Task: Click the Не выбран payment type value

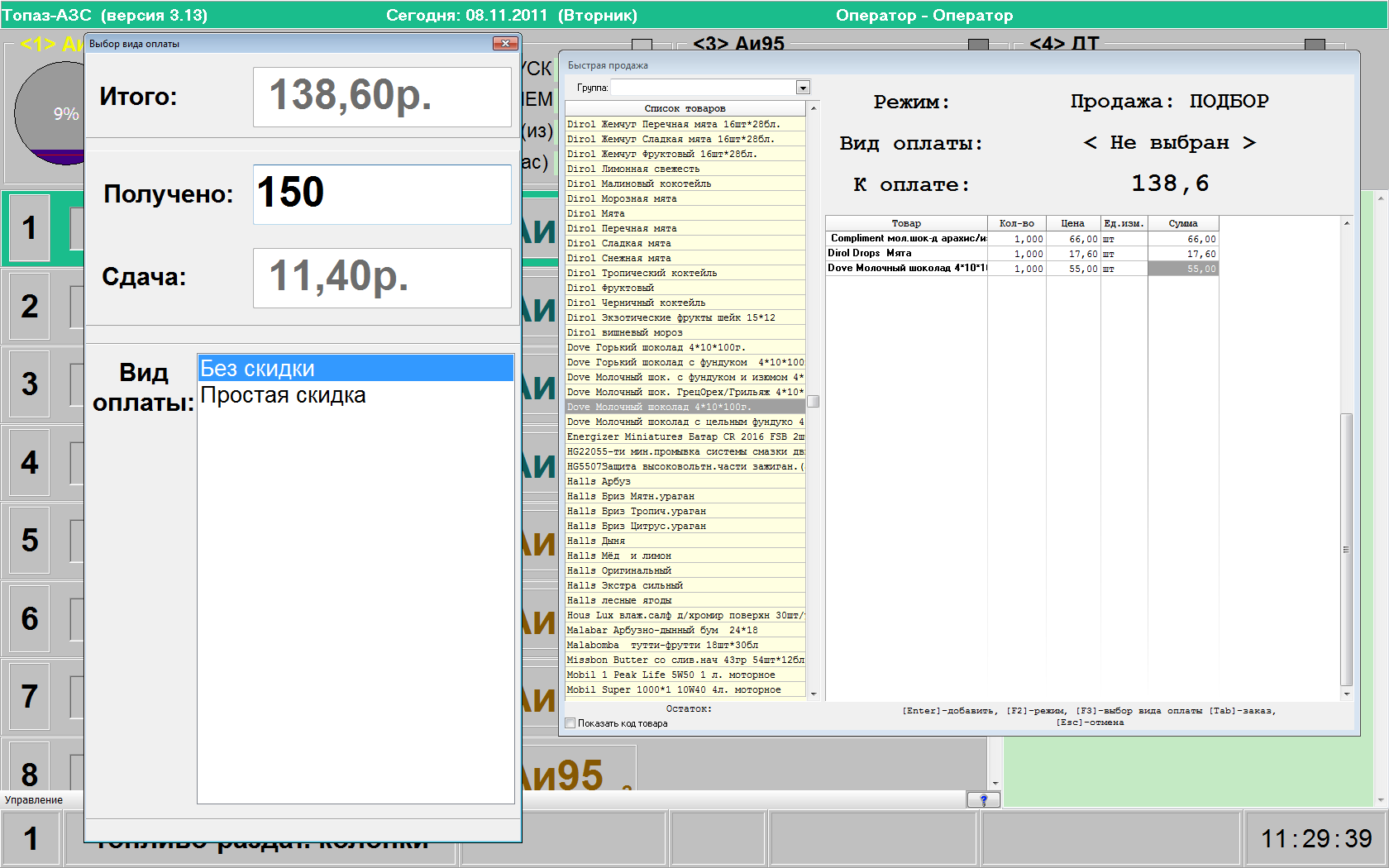Action: click(x=1169, y=143)
